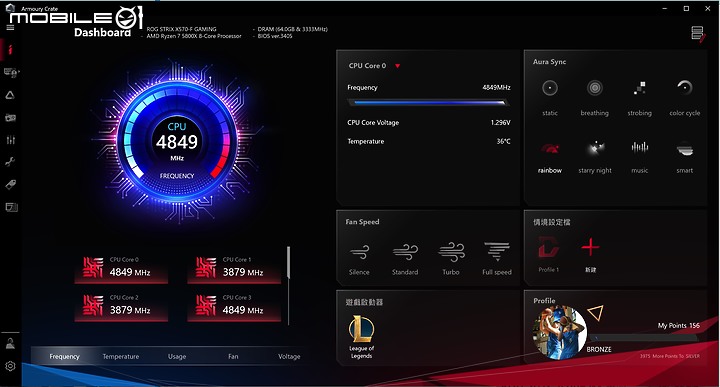This screenshot has height=387, width=720.
Task: Switch to the Frequency tab
Action: pyautogui.click(x=64, y=357)
